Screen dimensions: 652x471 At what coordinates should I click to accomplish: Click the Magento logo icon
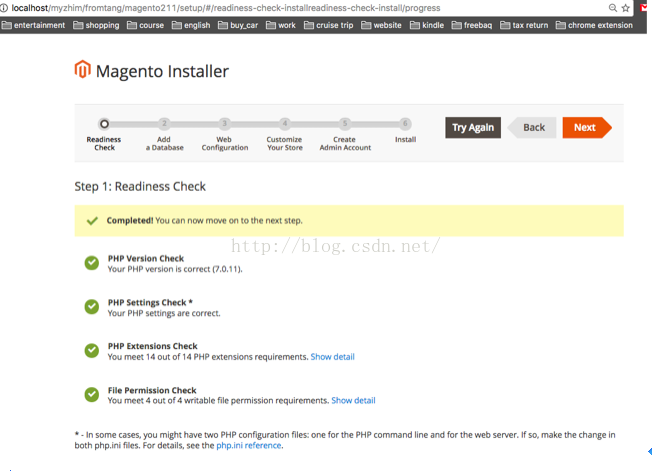pos(82,69)
